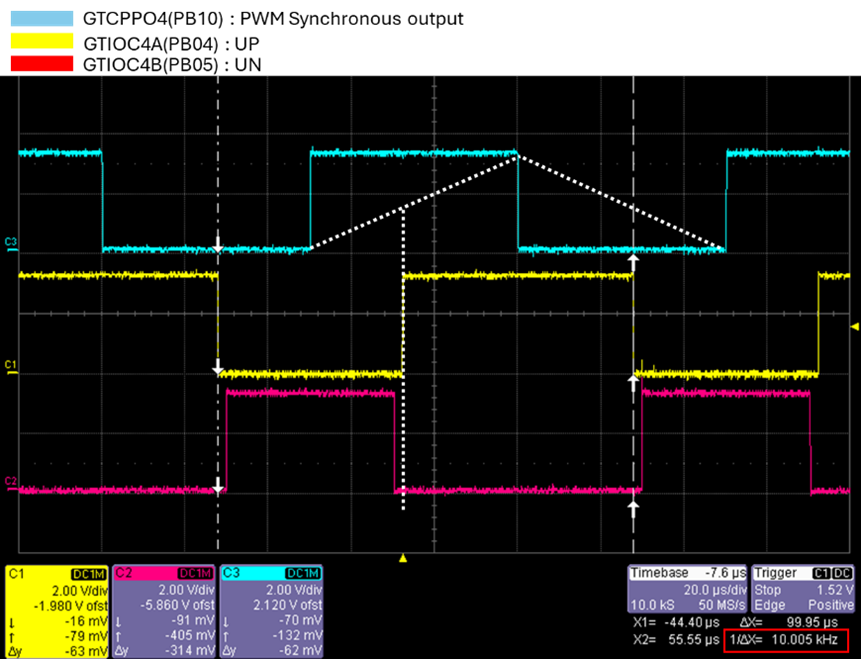Click the X1 cursor readout value

[x=691, y=623]
